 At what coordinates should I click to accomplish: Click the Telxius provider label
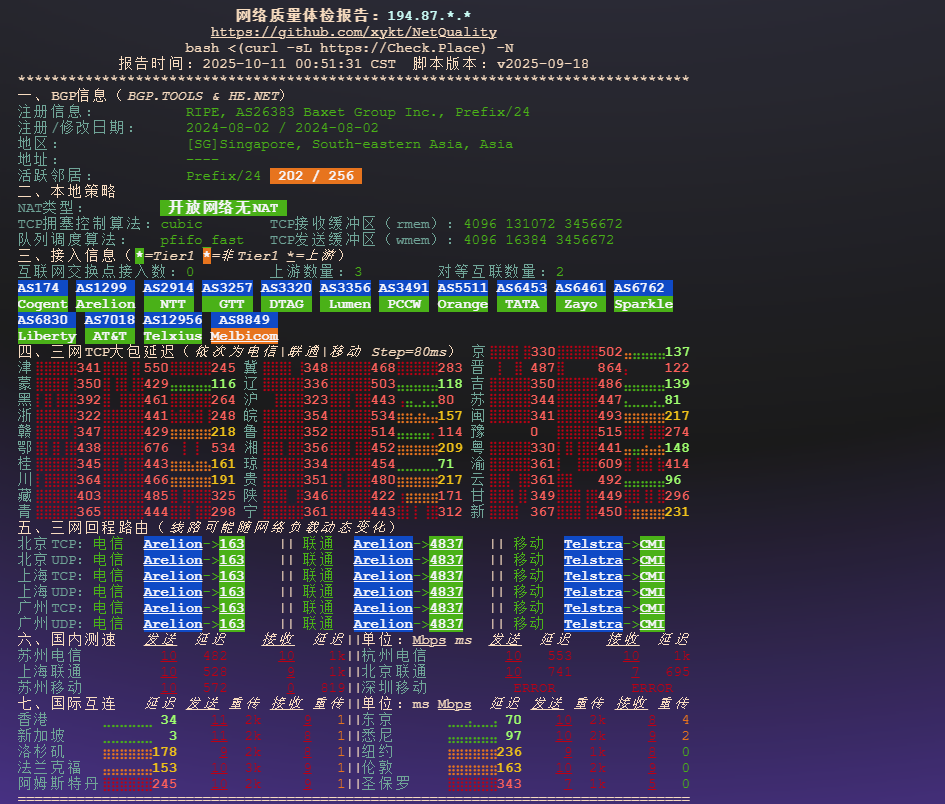(172, 336)
